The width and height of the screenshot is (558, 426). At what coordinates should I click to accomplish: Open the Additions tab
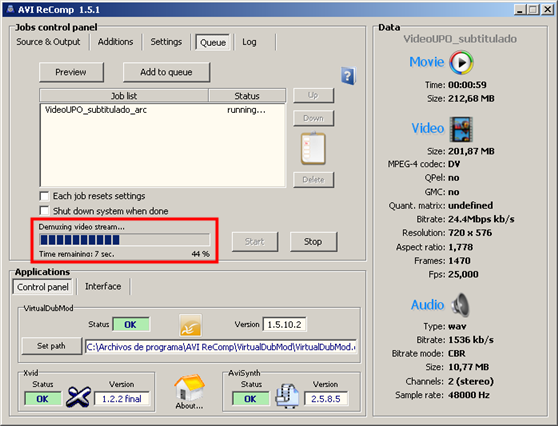[x=115, y=42]
